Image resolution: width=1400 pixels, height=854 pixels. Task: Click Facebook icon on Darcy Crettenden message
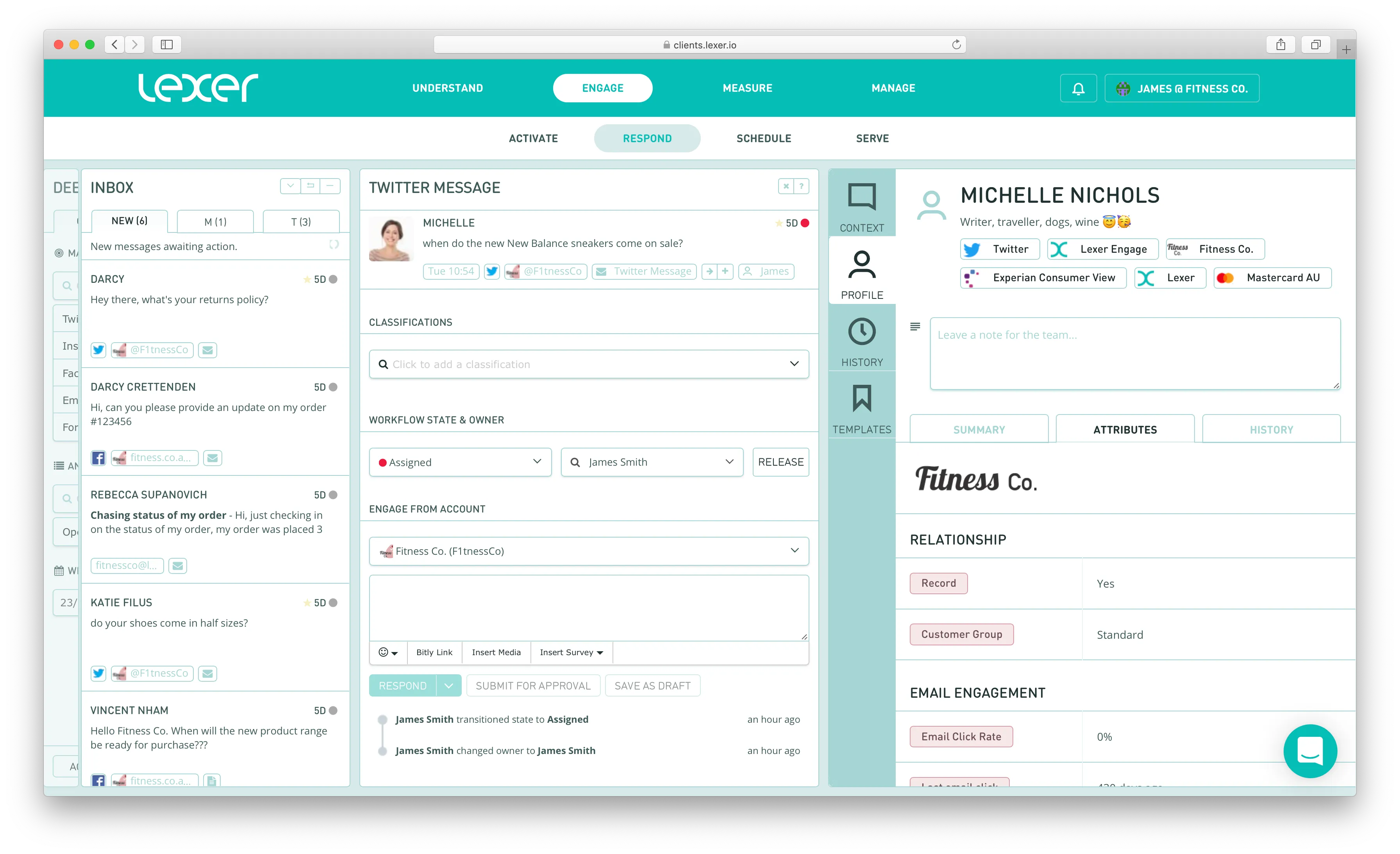pyautogui.click(x=98, y=458)
